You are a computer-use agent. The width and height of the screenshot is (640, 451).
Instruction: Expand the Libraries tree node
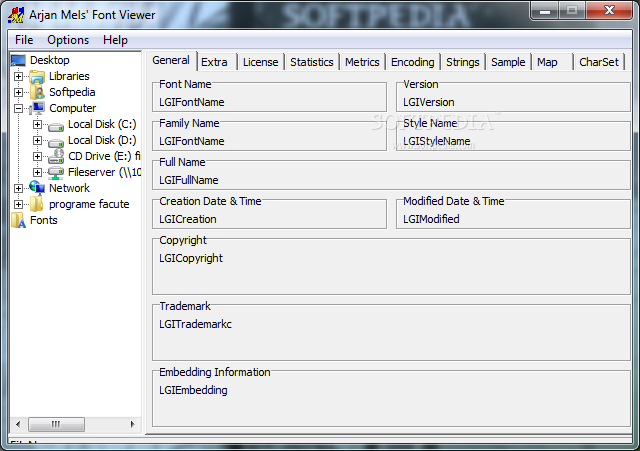tap(18, 76)
